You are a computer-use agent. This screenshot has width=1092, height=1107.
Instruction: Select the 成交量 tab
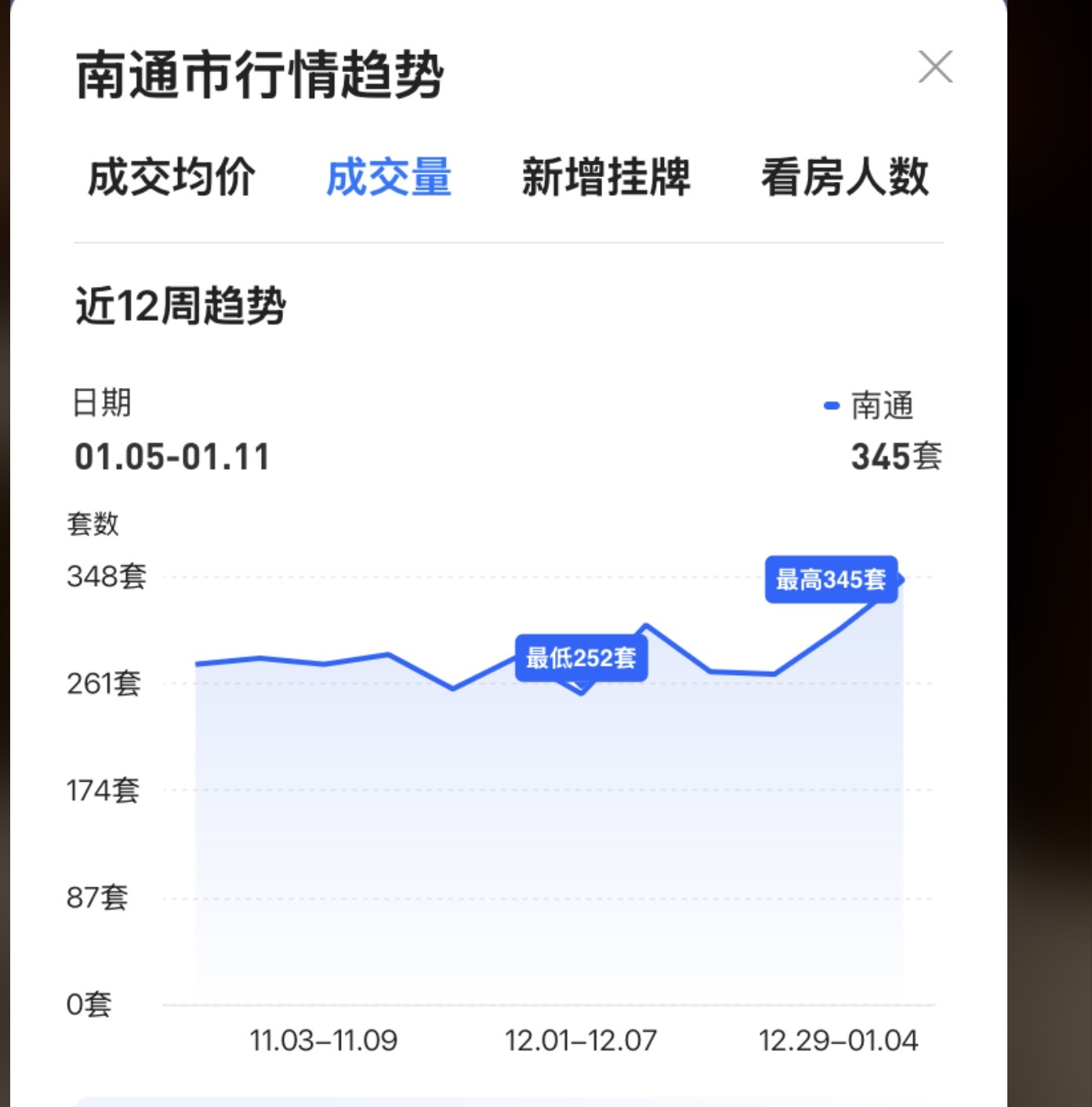(x=389, y=177)
